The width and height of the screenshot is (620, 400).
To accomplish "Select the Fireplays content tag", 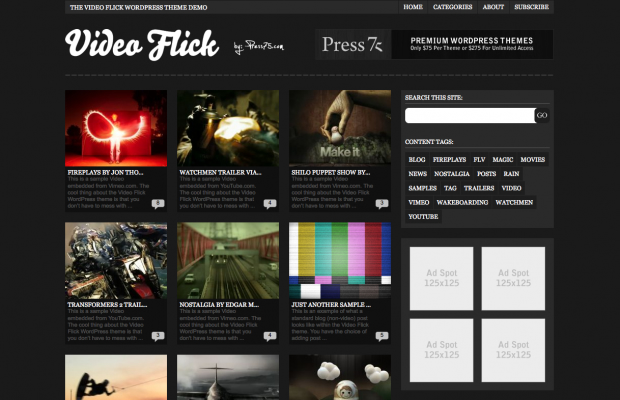I will [449, 160].
